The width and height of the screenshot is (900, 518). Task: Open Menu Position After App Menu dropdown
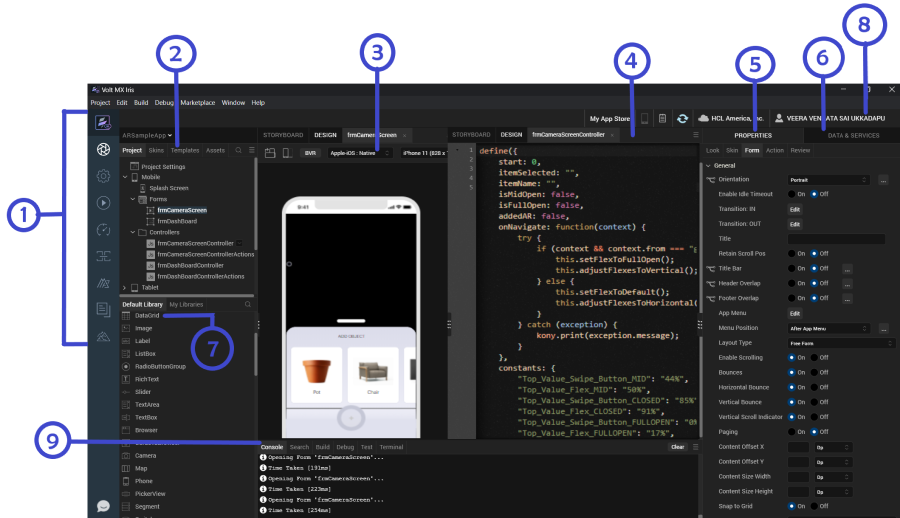click(x=828, y=328)
